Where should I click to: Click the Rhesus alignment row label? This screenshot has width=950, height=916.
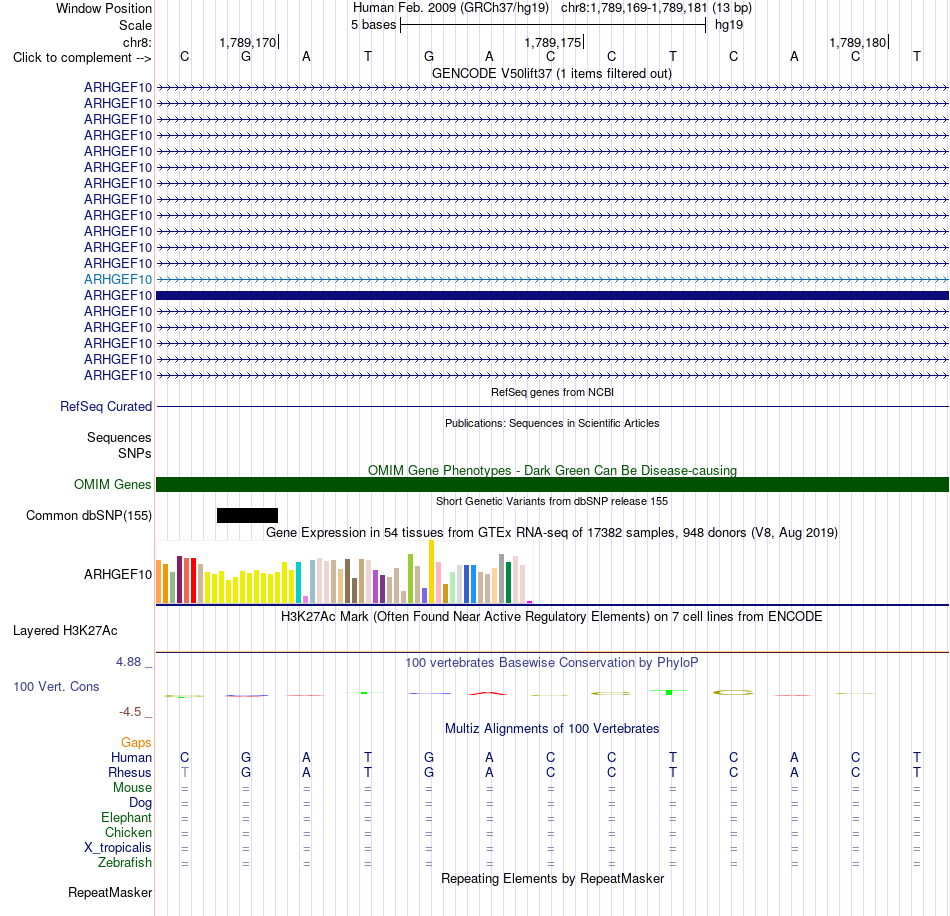pyautogui.click(x=130, y=773)
